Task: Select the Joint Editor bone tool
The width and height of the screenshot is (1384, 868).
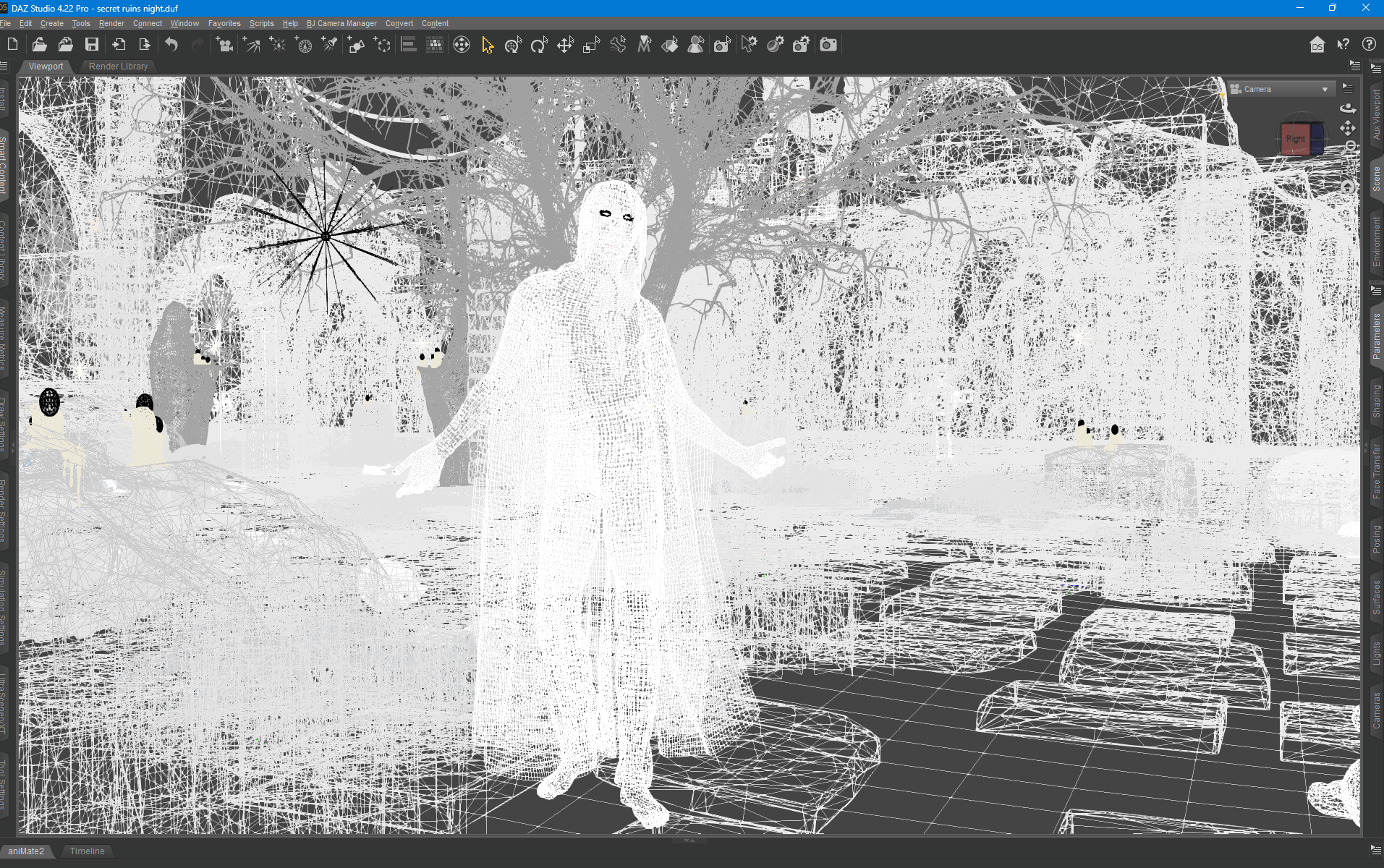Action: click(618, 45)
